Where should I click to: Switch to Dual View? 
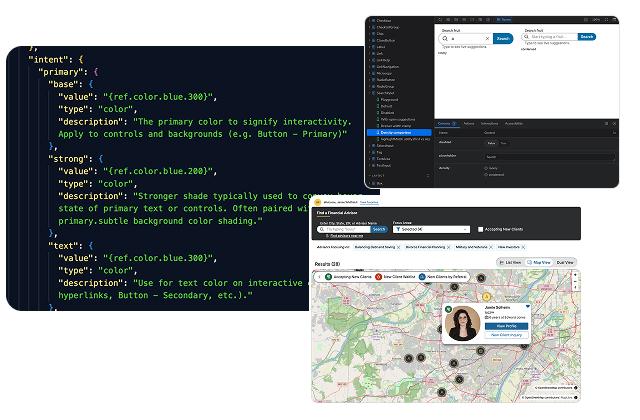pos(565,262)
